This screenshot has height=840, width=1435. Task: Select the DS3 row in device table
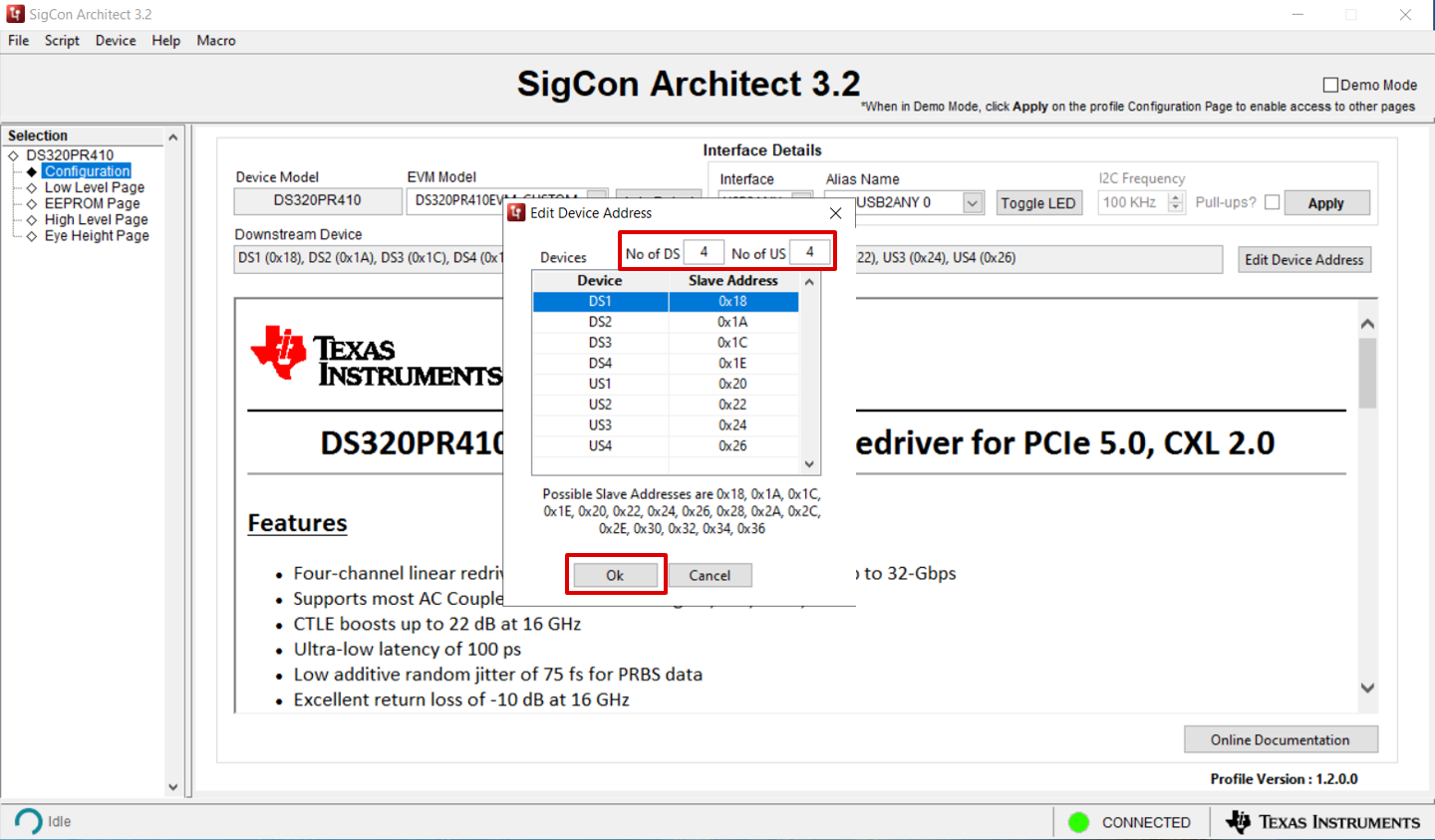pyautogui.click(x=600, y=343)
